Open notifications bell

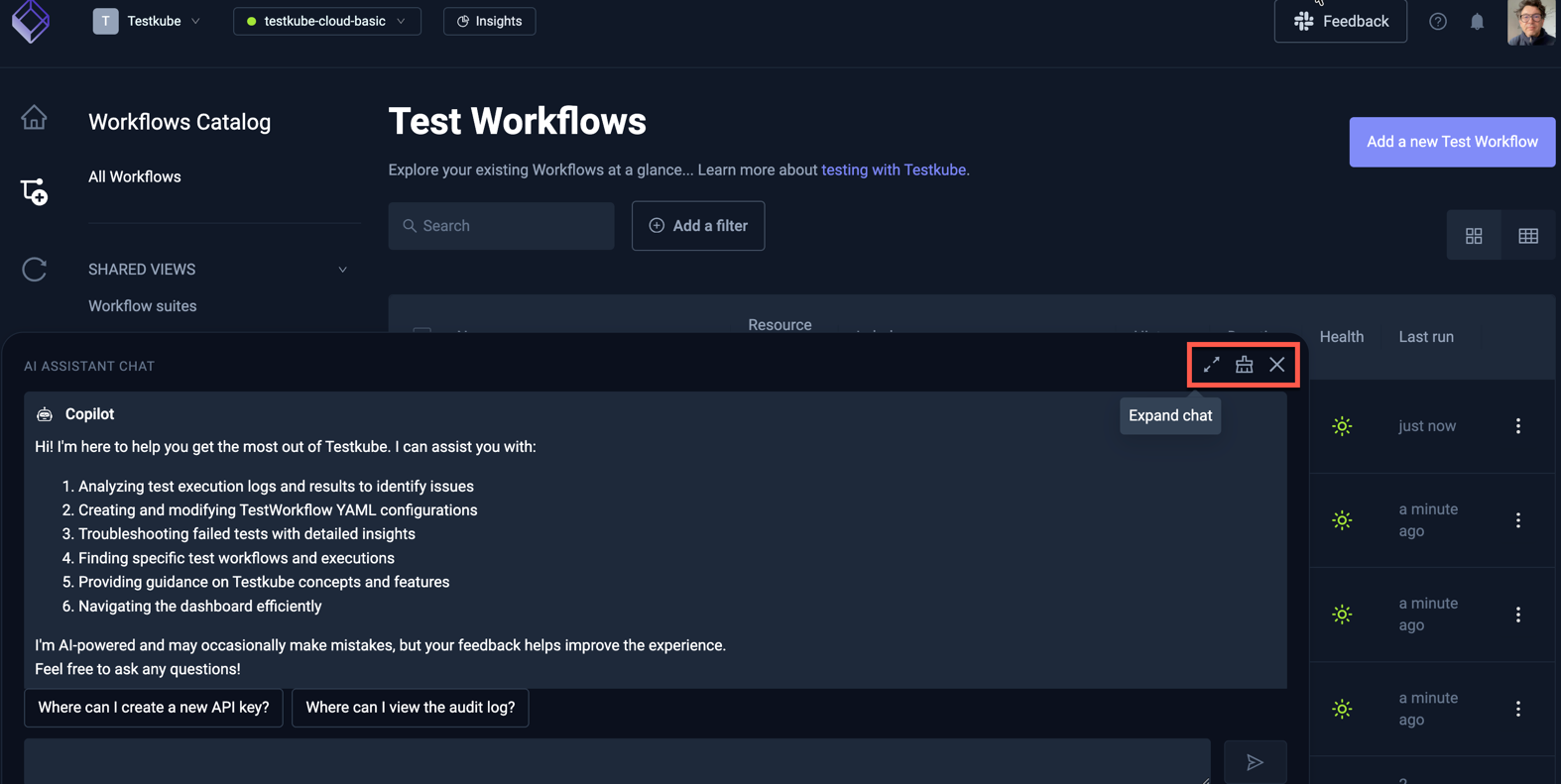coord(1477,21)
